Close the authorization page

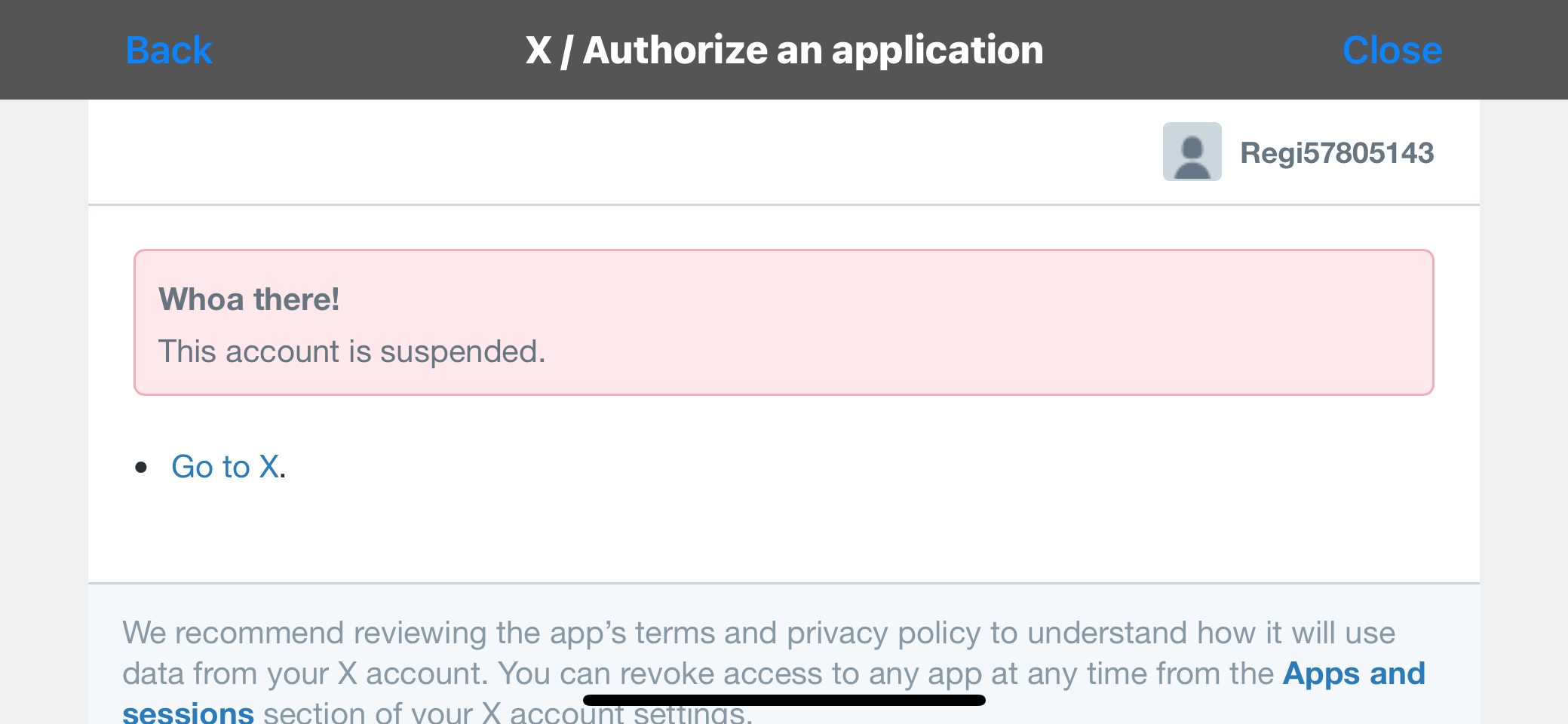(1392, 51)
